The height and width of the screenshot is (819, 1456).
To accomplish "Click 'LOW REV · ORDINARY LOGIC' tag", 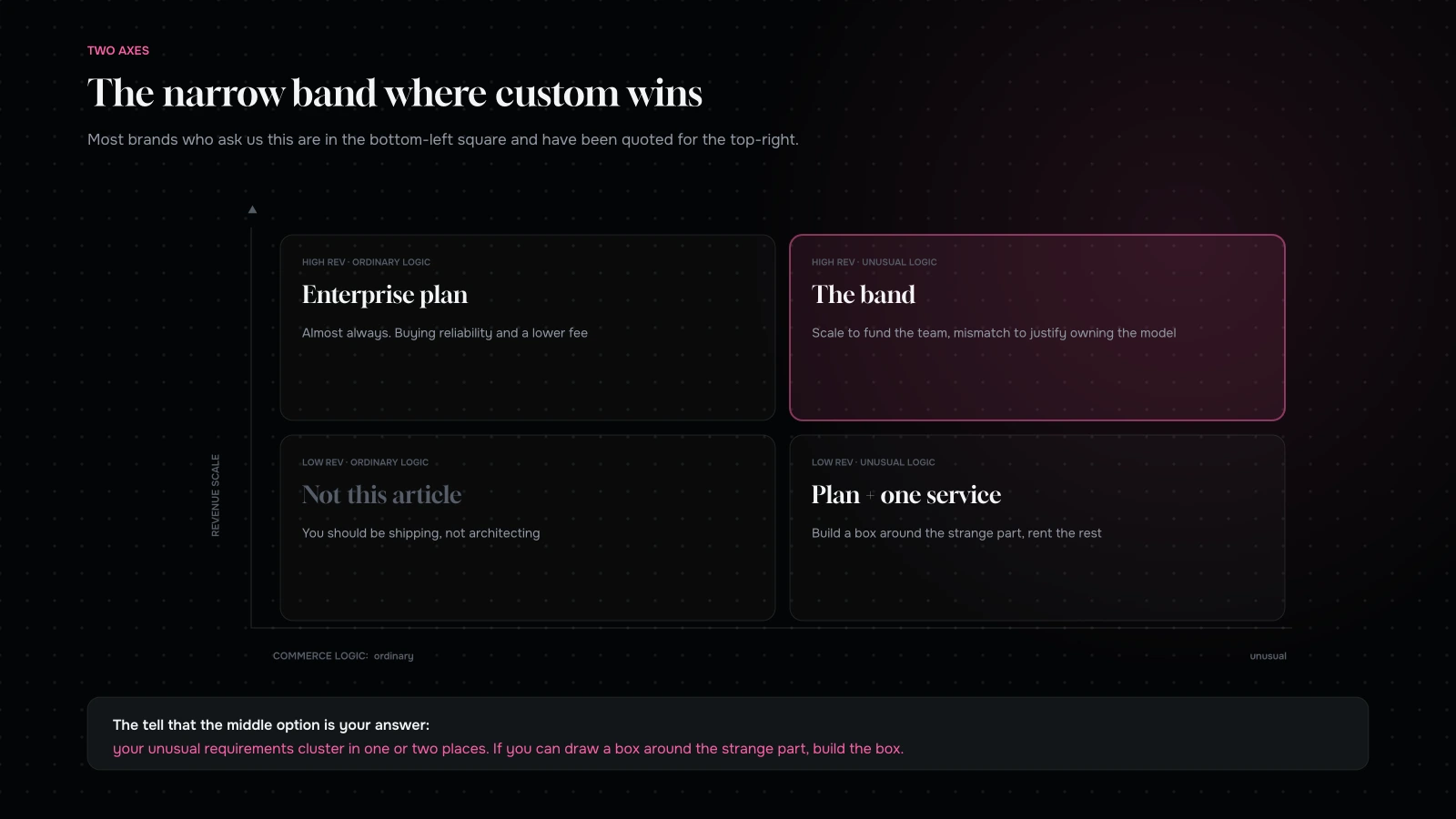I will click(365, 462).
